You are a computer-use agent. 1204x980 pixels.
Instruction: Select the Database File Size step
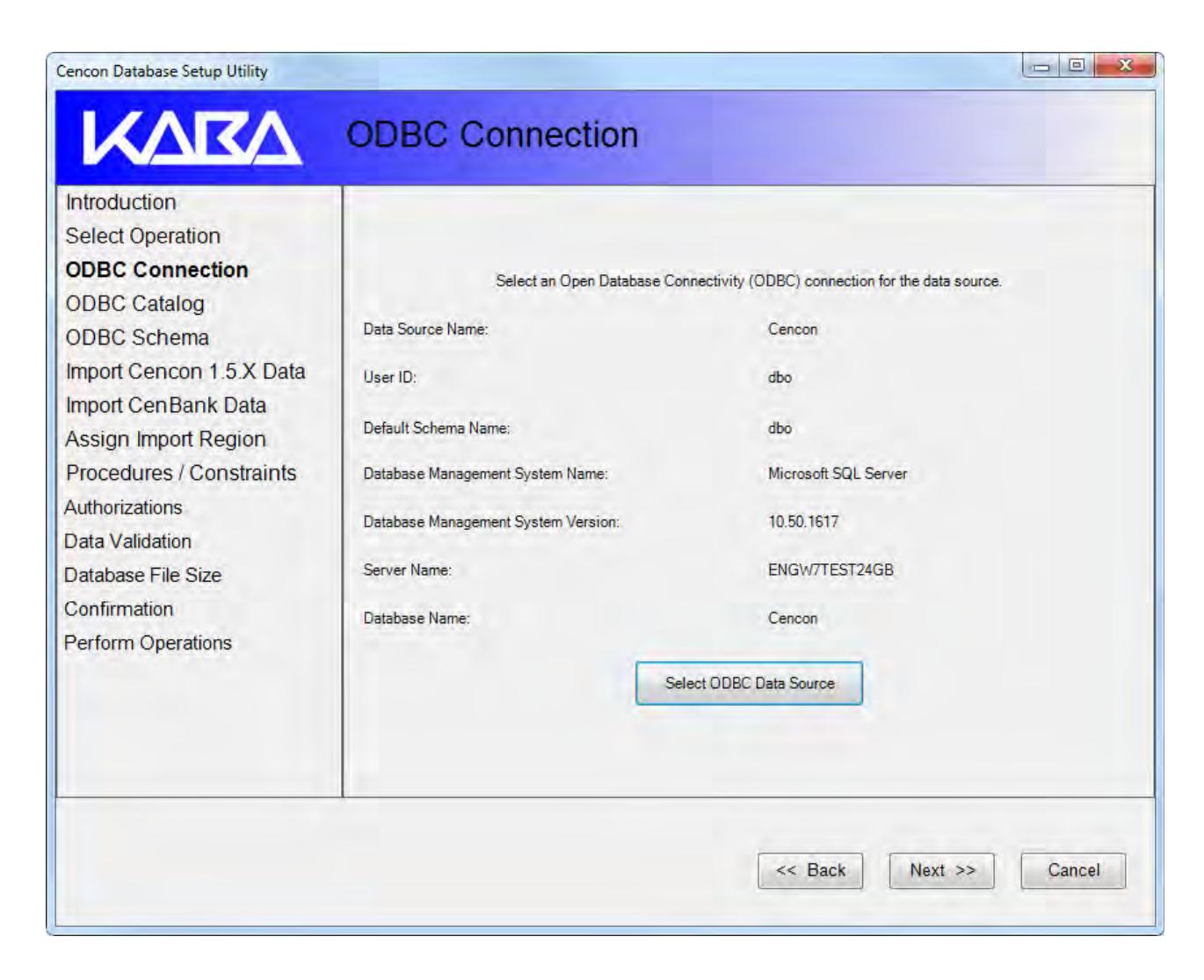[x=142, y=575]
